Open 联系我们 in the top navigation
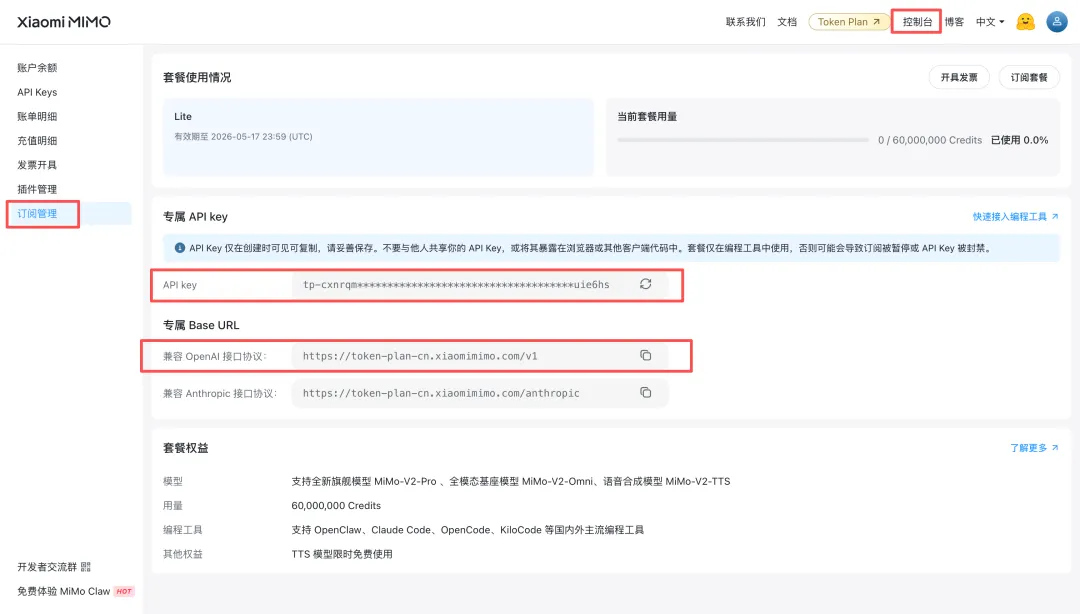1080x614 pixels. [x=745, y=22]
